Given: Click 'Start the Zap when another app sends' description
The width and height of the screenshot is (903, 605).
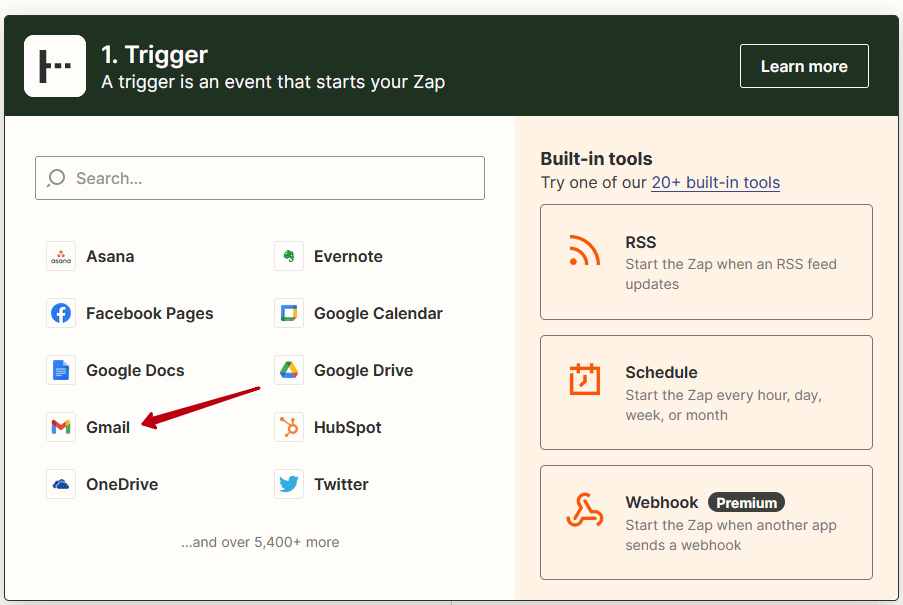Looking at the screenshot, I should [x=731, y=535].
